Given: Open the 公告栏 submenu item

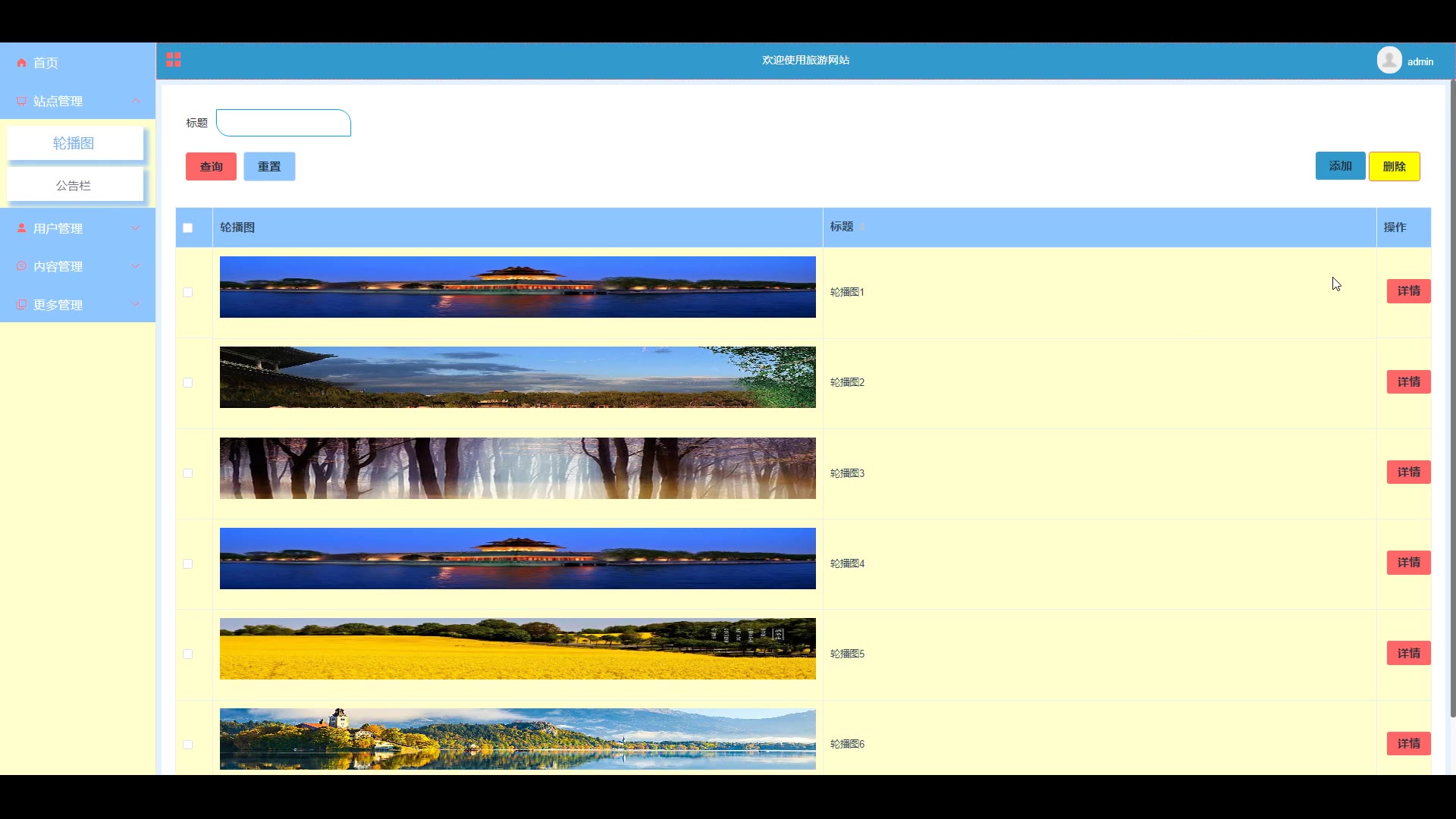Looking at the screenshot, I should pyautogui.click(x=74, y=185).
